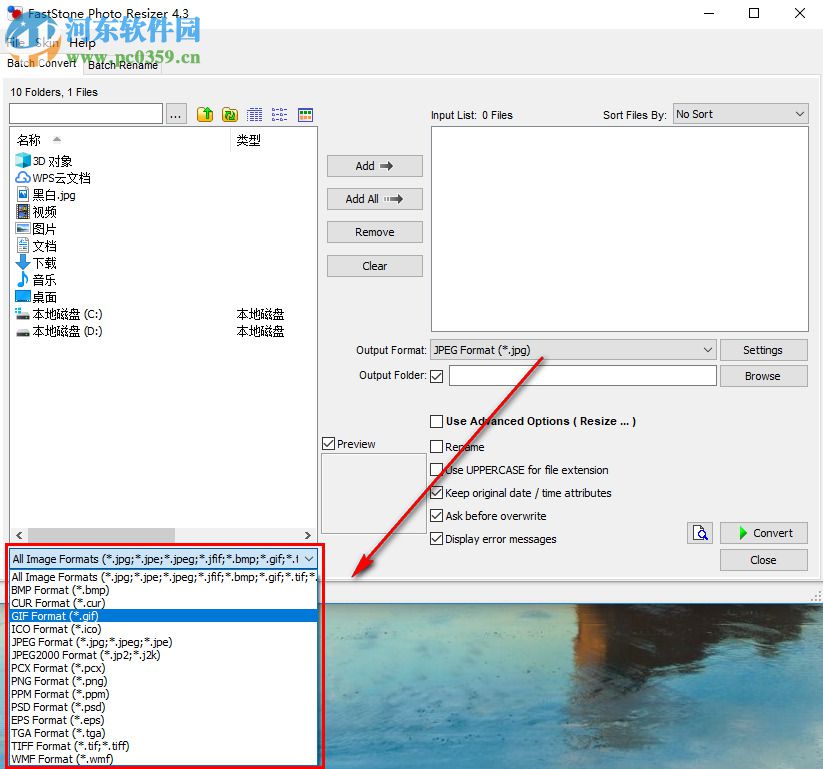823x769 pixels.
Task: Browse for the output folder
Action: coord(763,376)
